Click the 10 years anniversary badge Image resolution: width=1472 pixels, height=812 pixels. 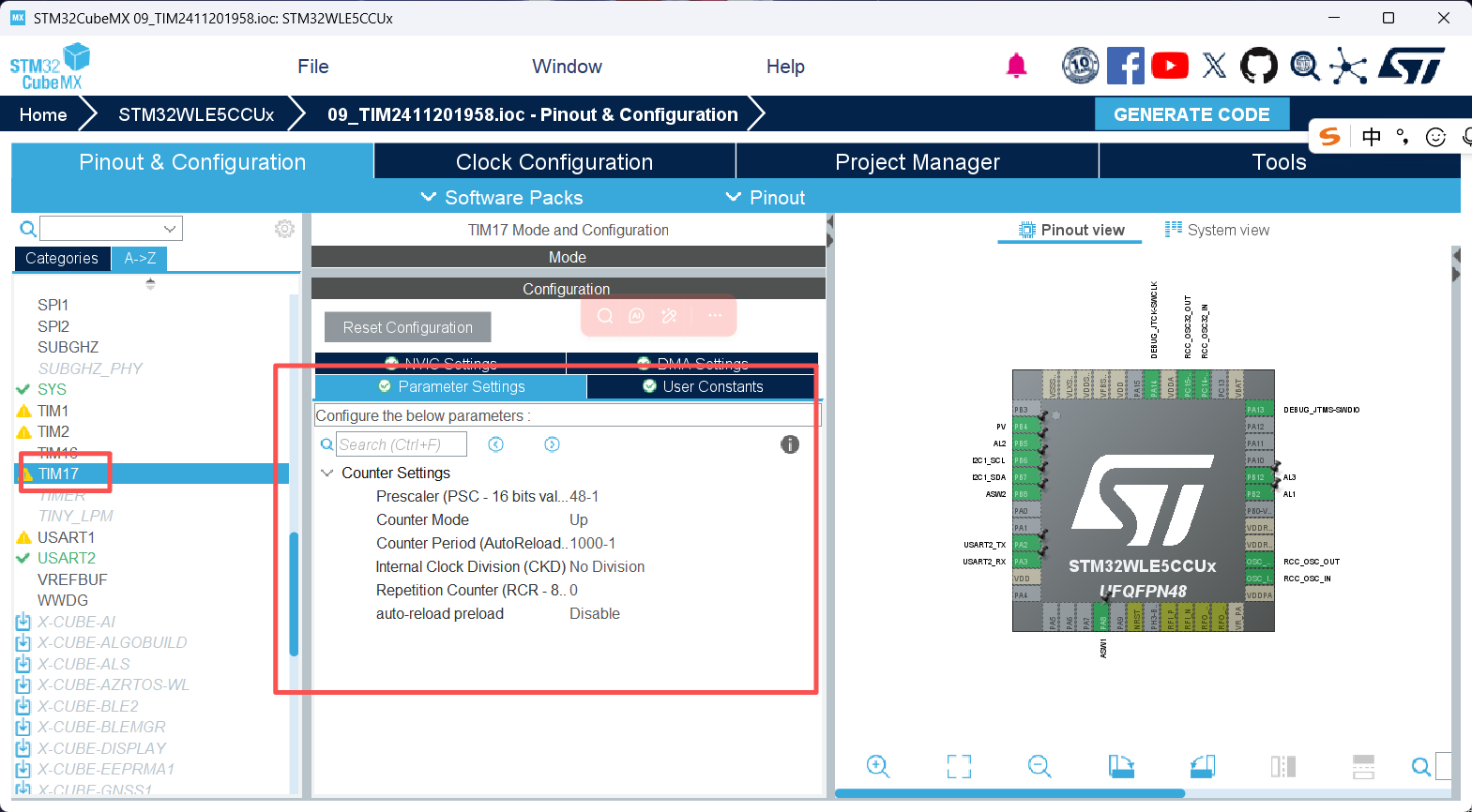pos(1080,66)
